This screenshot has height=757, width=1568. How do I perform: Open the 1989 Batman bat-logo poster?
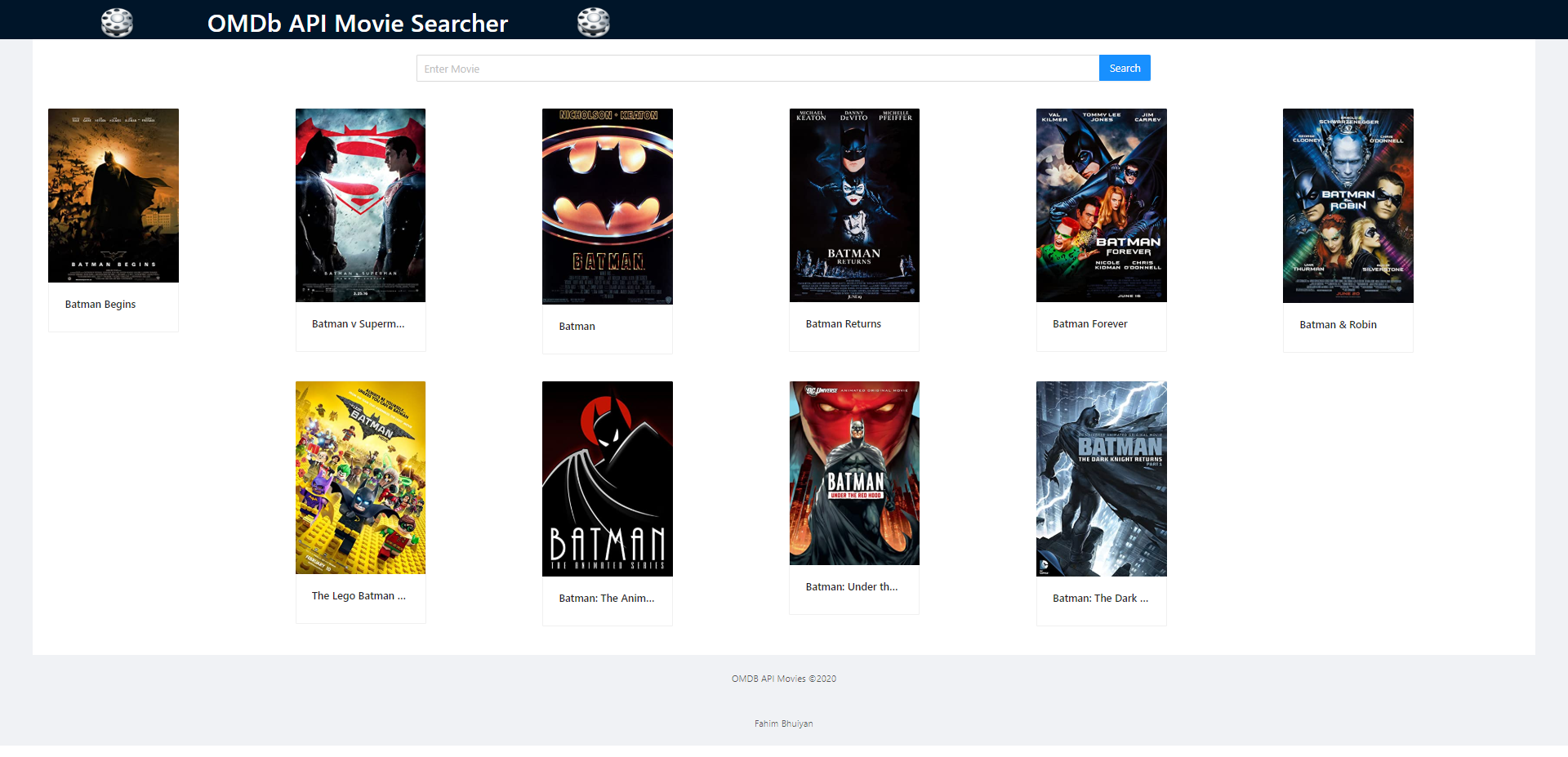(608, 207)
